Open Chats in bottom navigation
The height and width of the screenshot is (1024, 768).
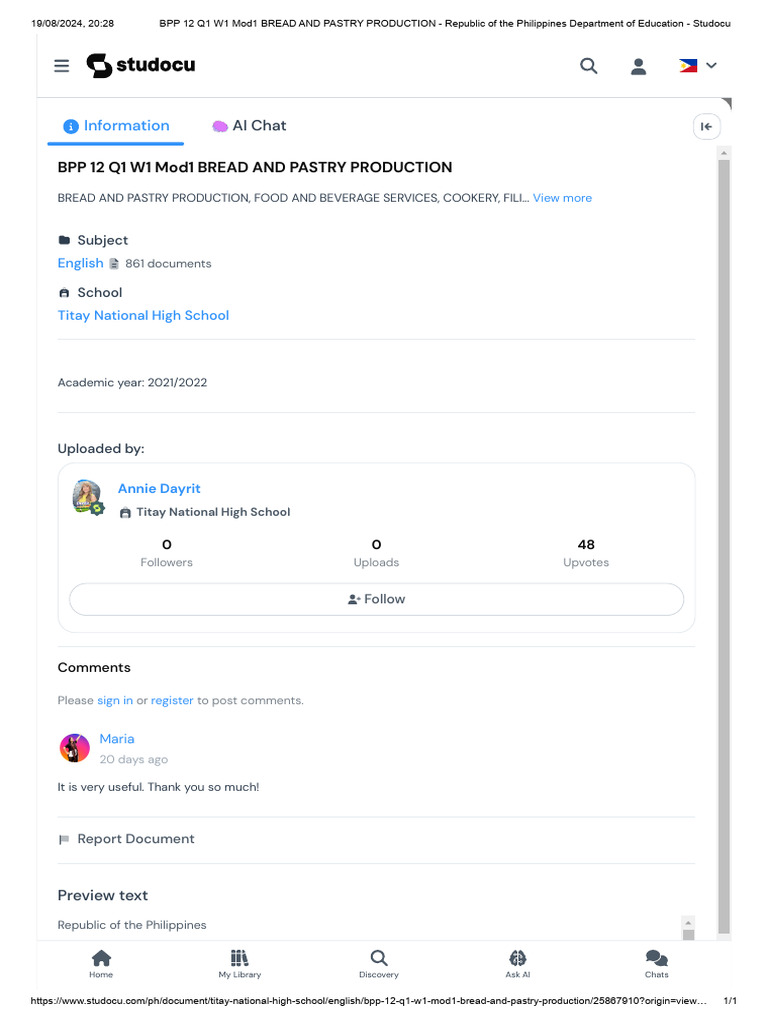656,963
